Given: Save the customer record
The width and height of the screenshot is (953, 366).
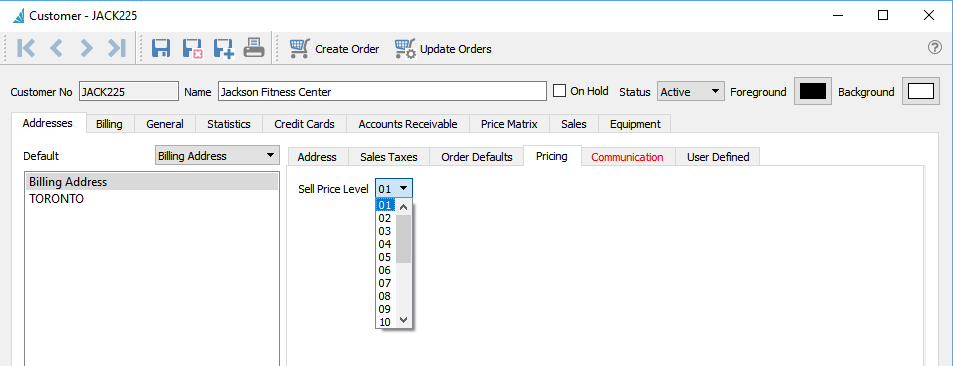Looking at the screenshot, I should pyautogui.click(x=160, y=49).
